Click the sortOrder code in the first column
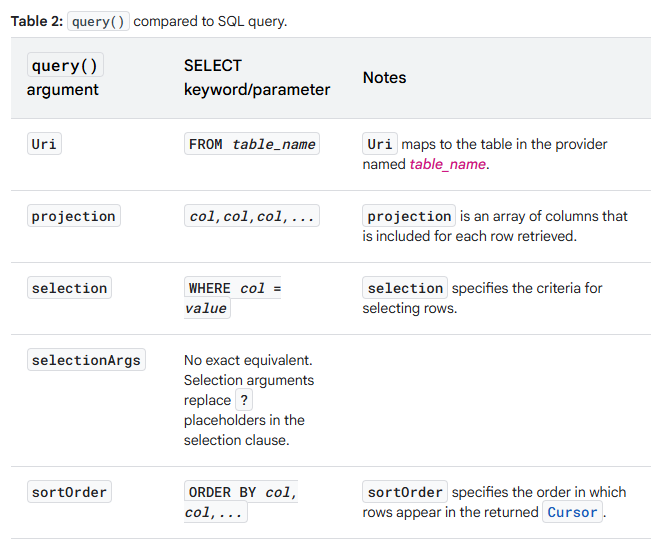664x549 pixels. click(x=69, y=492)
